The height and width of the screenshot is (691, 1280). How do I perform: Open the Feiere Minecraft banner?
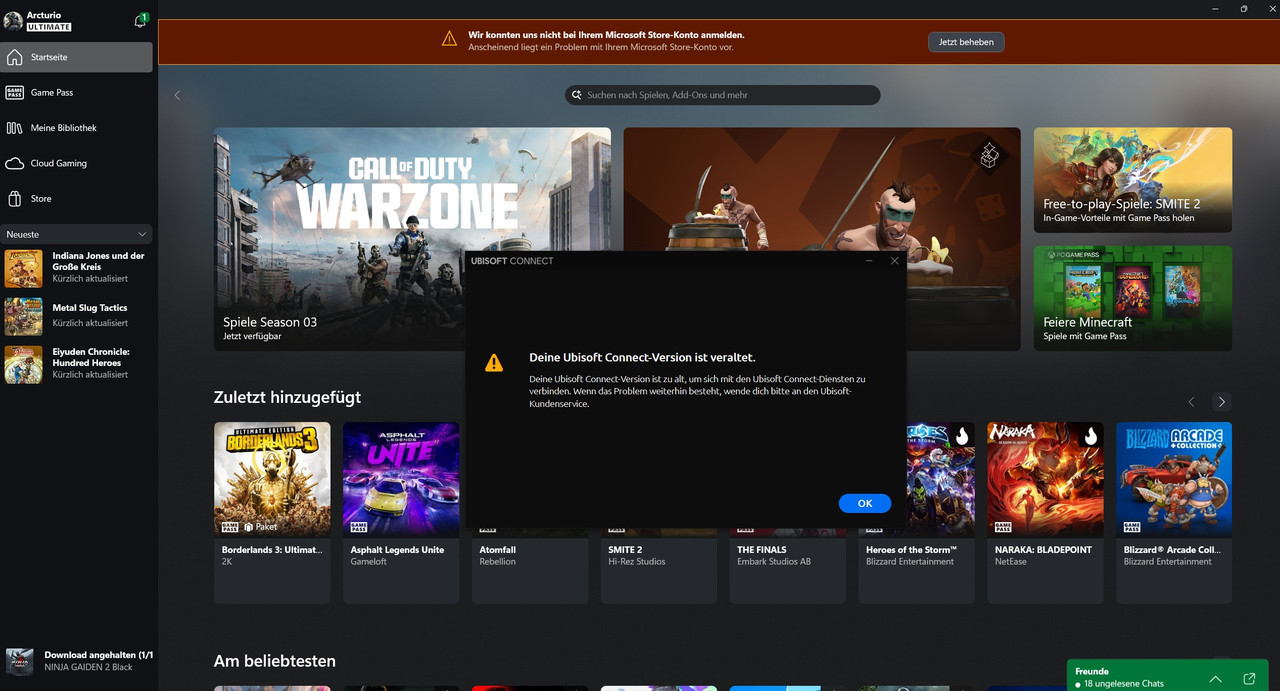[1133, 298]
